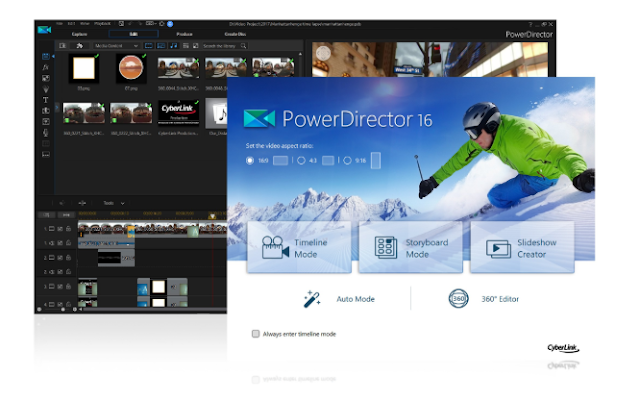This screenshot has height=401, width=640.
Task: Launch Slideshow Creator
Action: [x=522, y=247]
